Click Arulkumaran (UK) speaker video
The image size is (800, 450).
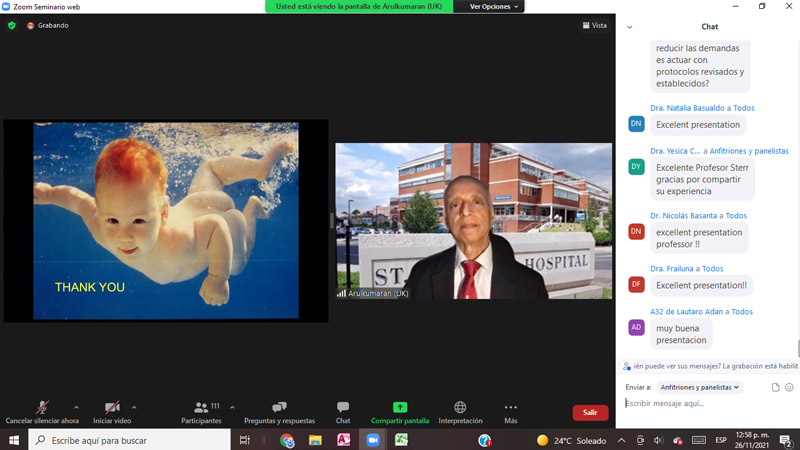coord(473,221)
